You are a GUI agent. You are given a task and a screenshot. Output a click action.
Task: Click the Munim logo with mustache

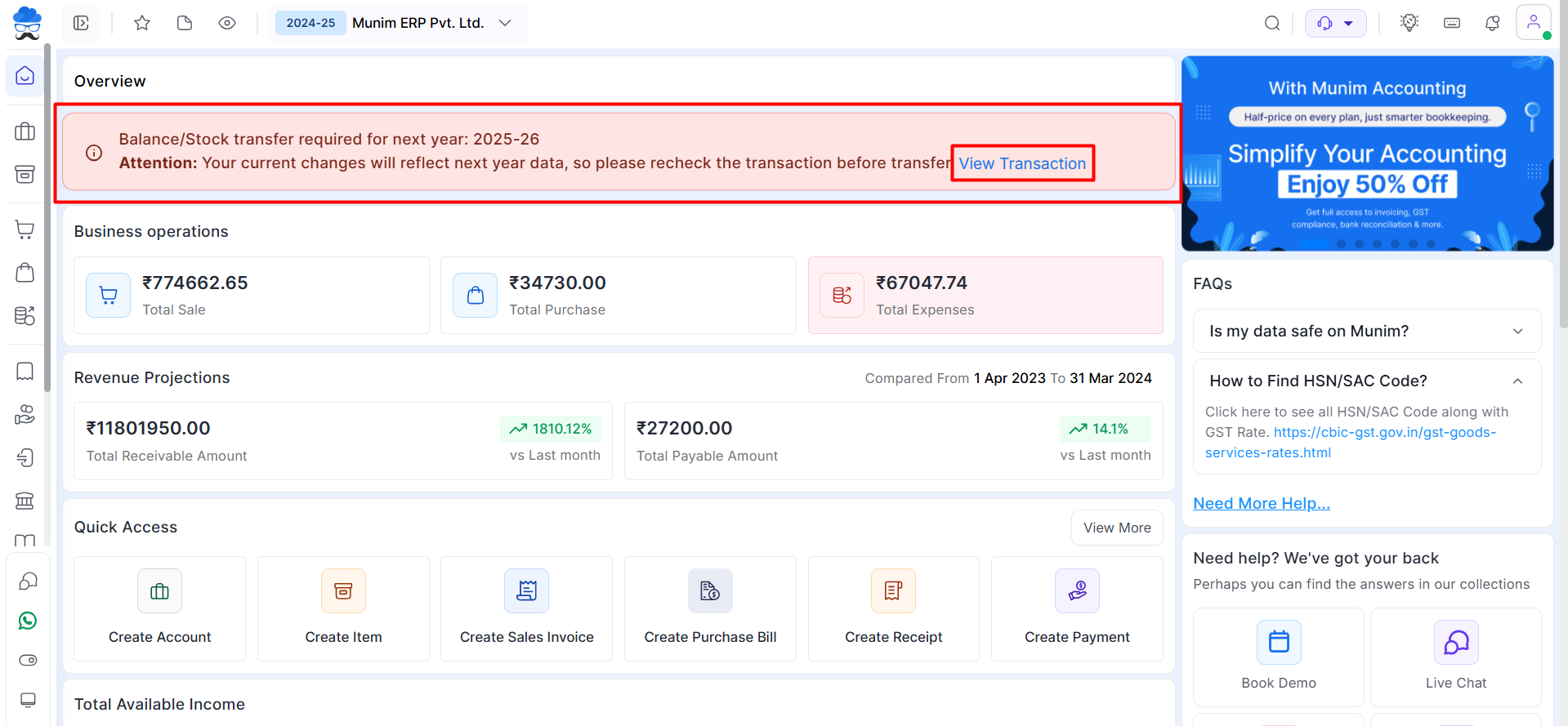click(x=27, y=23)
